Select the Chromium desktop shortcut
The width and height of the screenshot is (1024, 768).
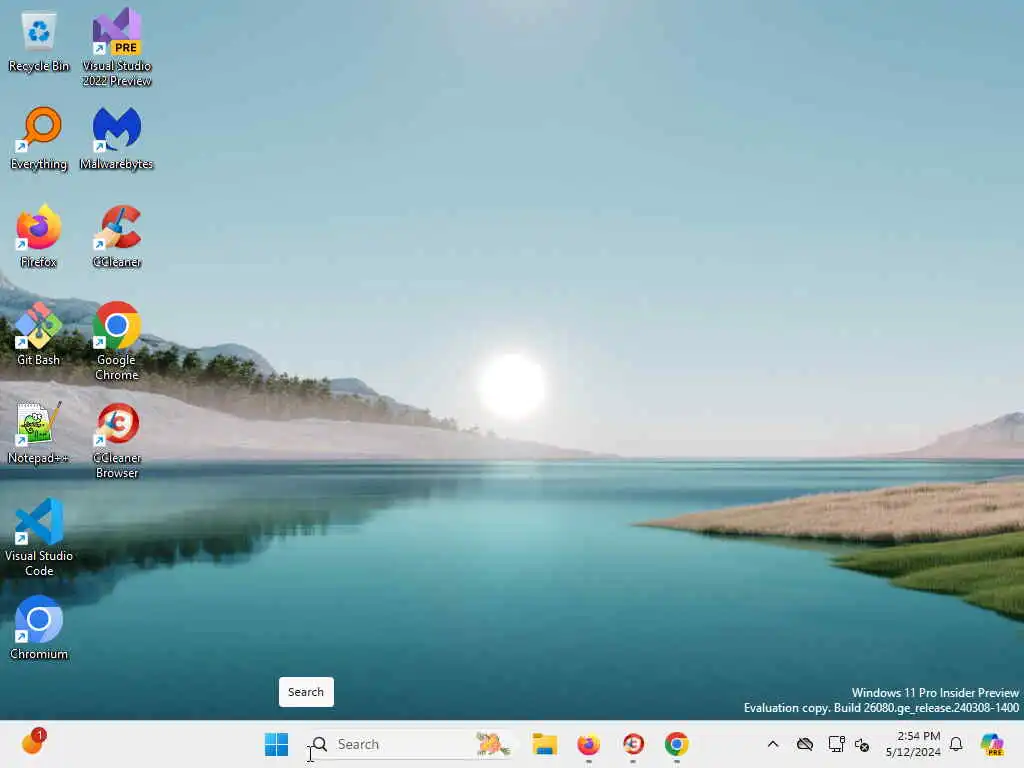point(39,628)
